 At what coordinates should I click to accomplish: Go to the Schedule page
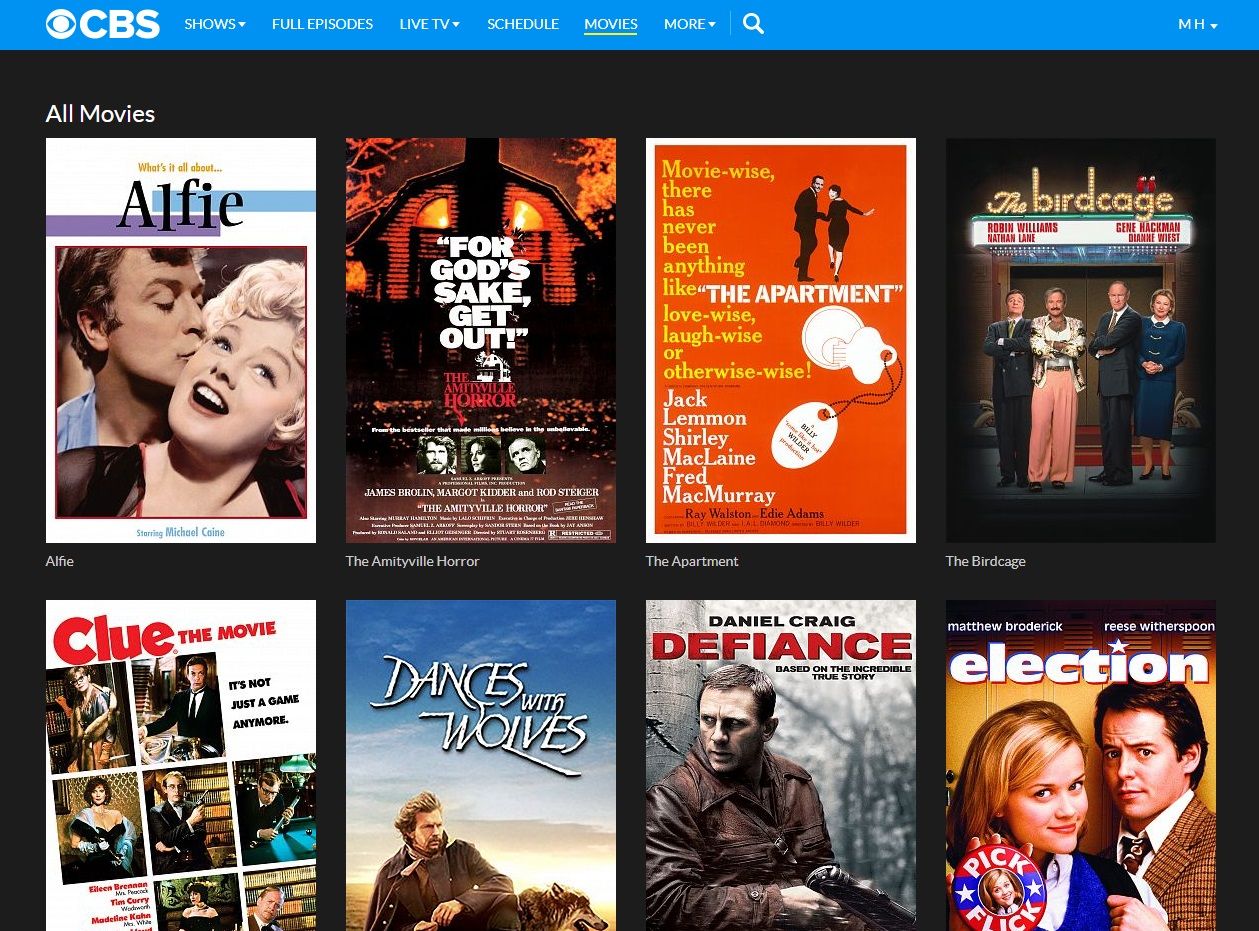coord(523,24)
